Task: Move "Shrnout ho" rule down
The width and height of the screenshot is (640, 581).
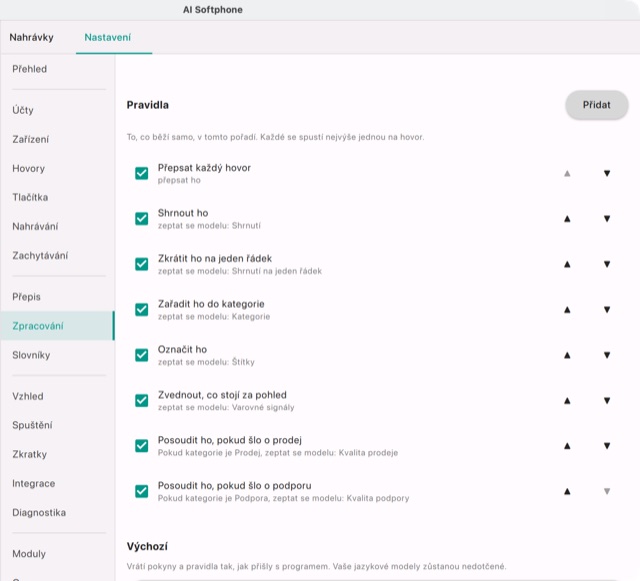Action: pyautogui.click(x=607, y=219)
